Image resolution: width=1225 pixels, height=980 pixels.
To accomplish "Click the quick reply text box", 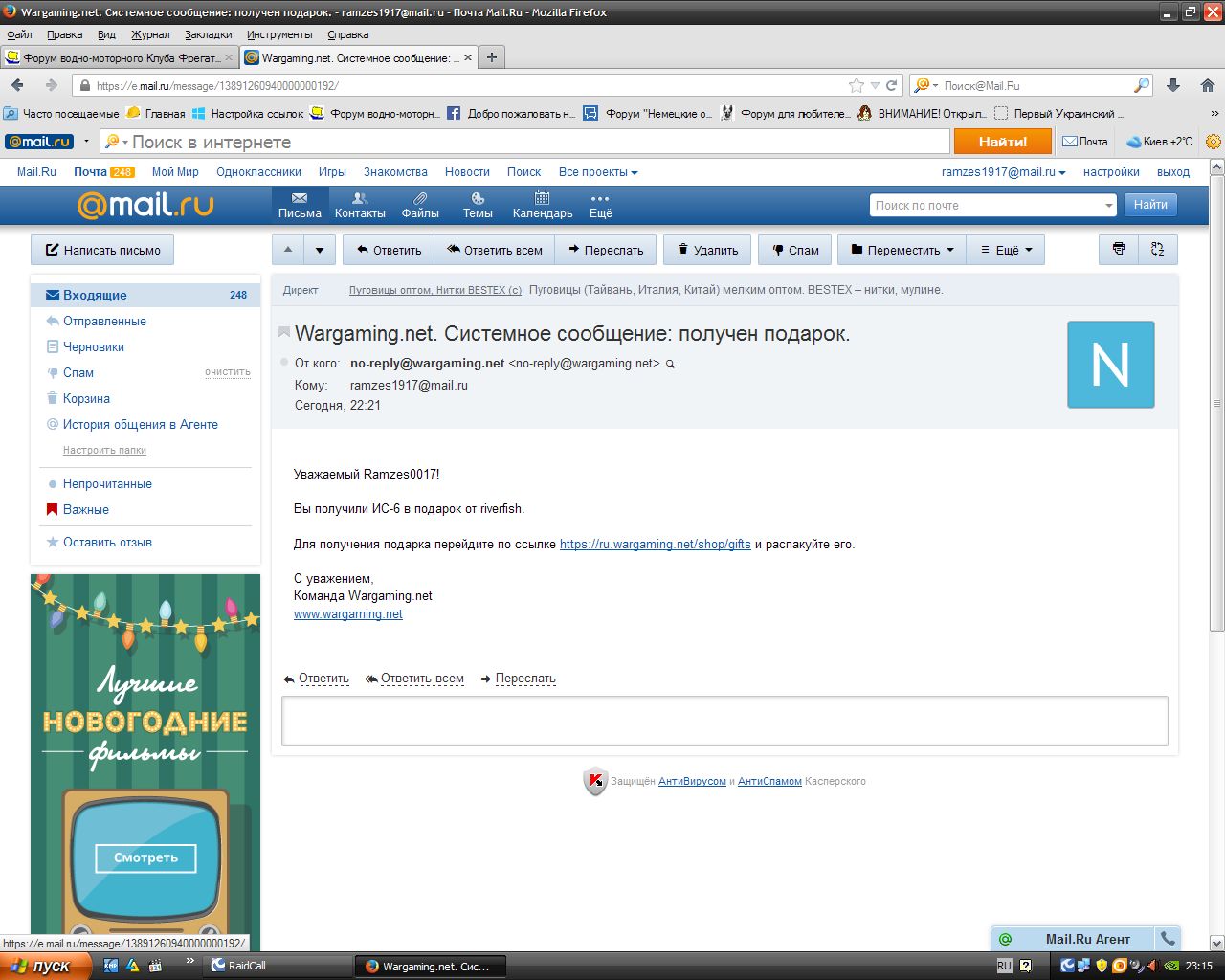I will click(724, 721).
